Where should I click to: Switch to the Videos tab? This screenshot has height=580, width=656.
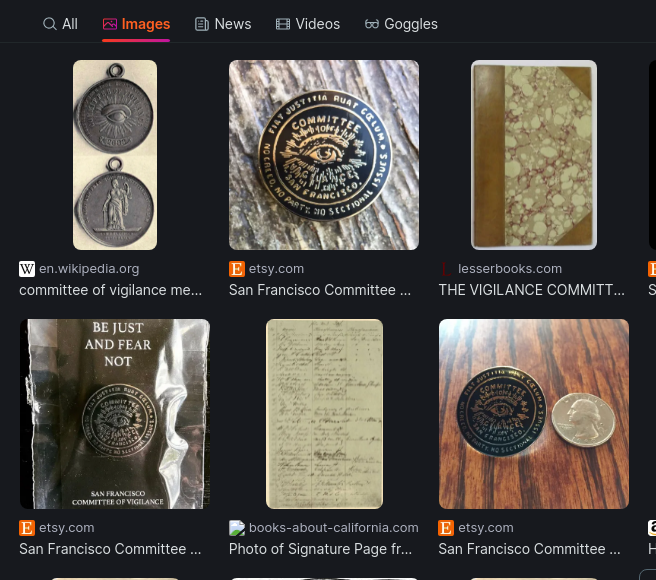(x=308, y=24)
